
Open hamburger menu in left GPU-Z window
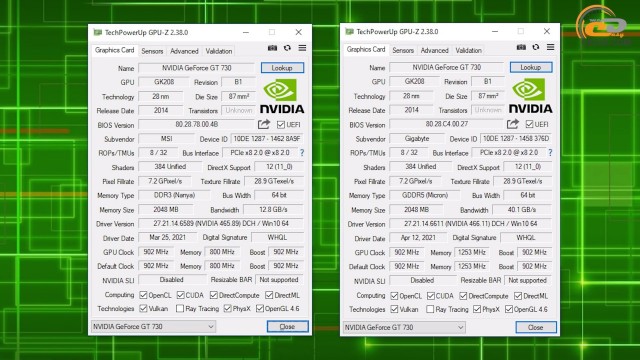(x=302, y=48)
